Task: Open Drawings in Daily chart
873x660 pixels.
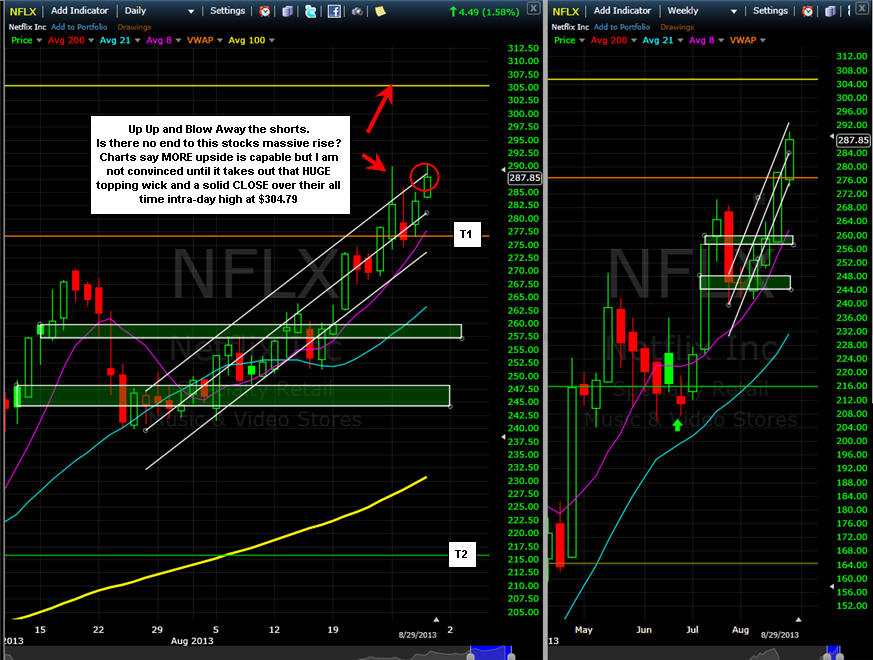Action: 134,27
